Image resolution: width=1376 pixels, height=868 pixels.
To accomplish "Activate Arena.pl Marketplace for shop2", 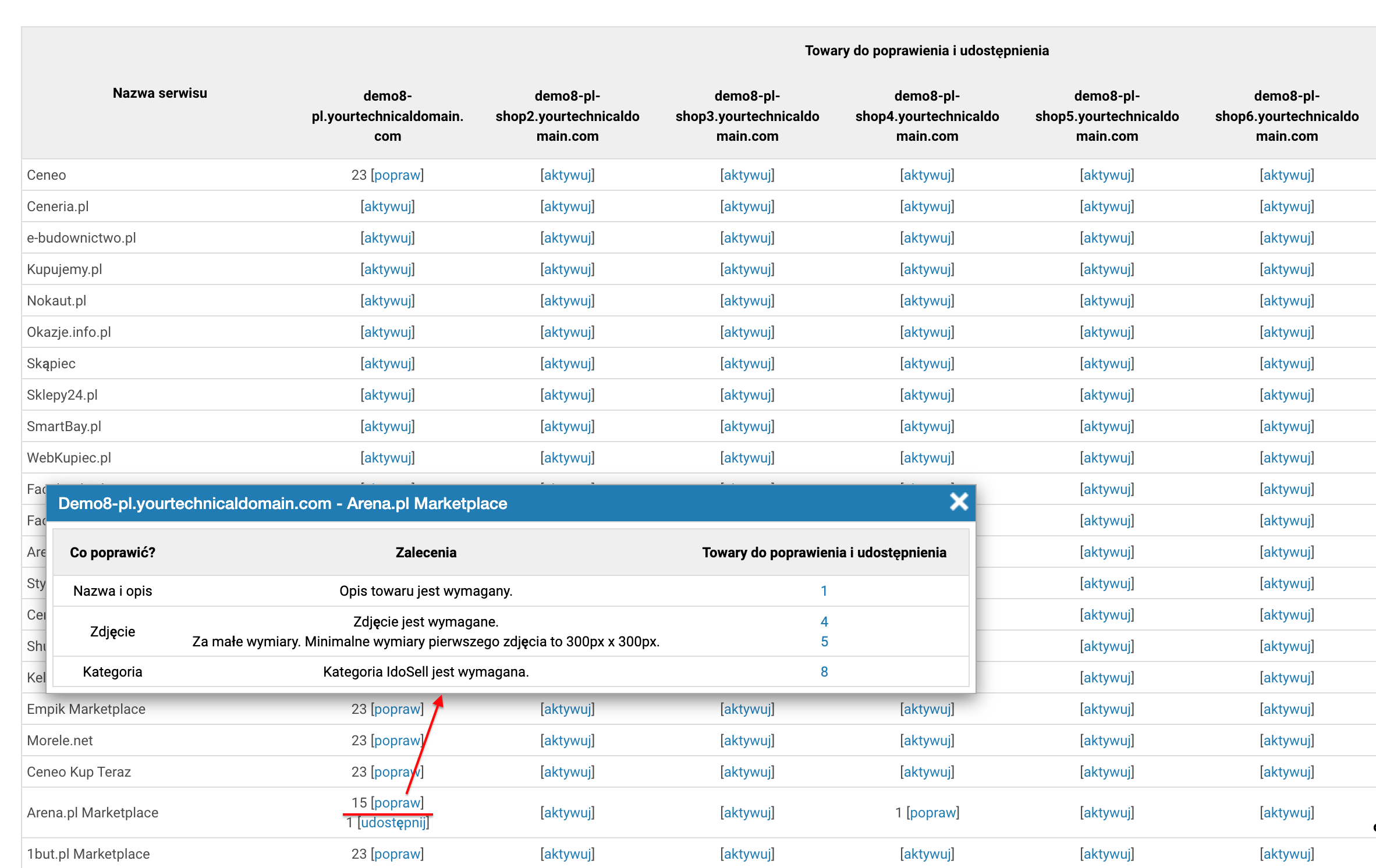I will 568,813.
